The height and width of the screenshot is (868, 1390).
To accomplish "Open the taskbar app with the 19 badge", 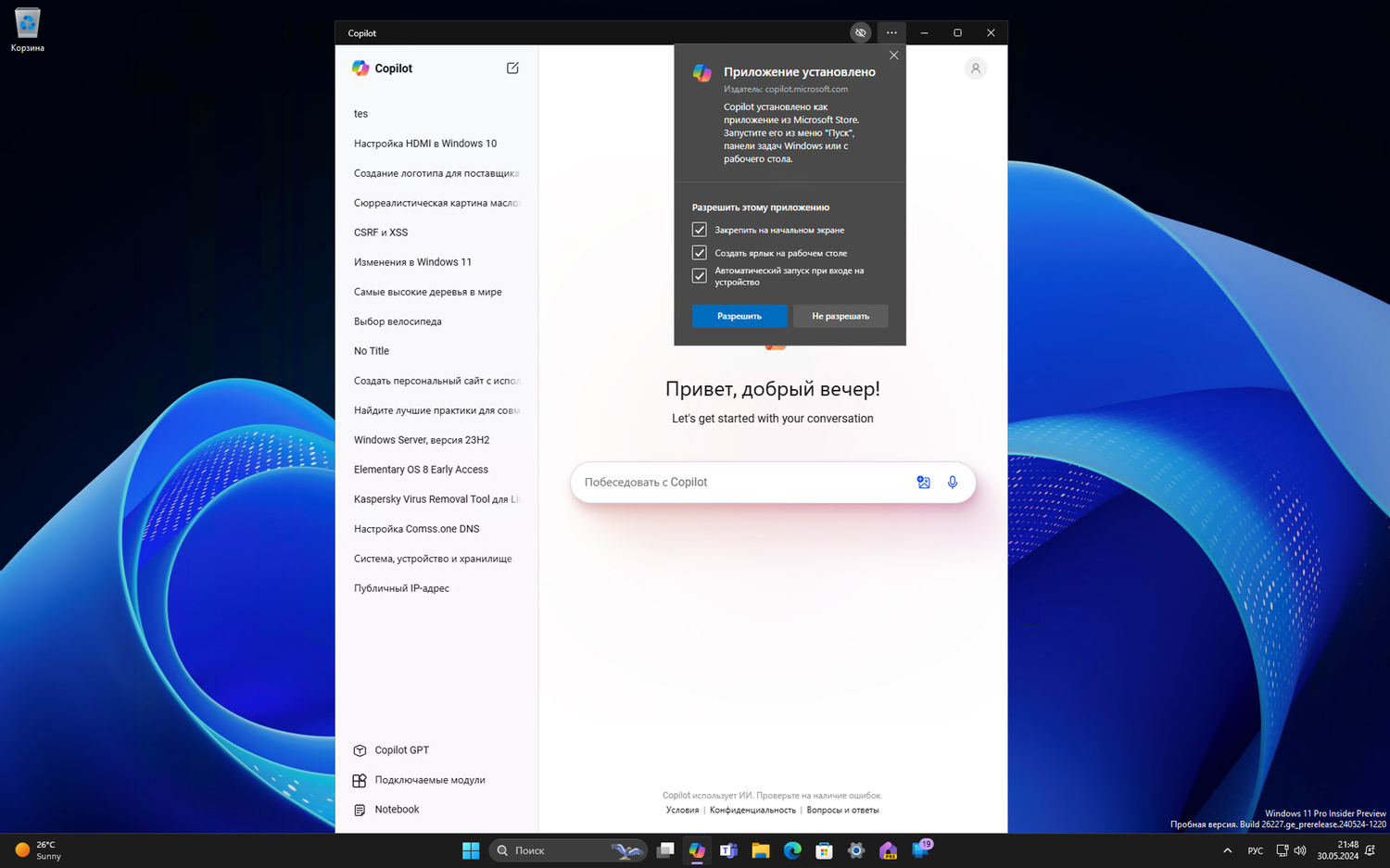I will [921, 849].
